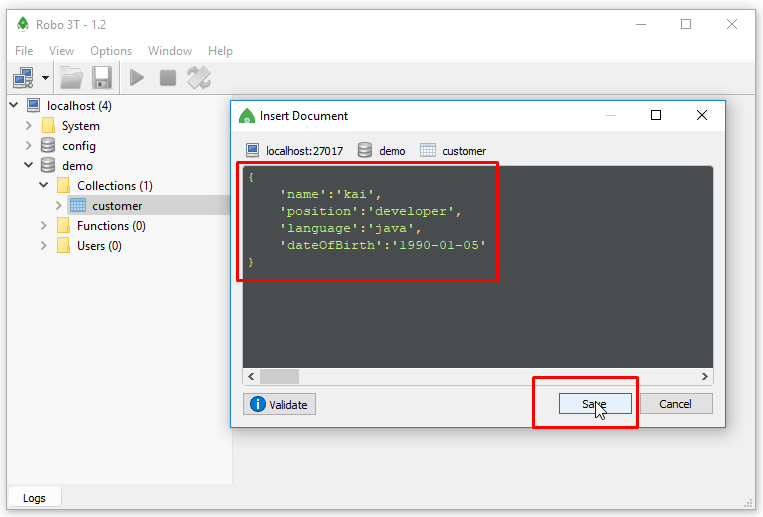Collapse the localhost (4) tree node

(x=14, y=105)
